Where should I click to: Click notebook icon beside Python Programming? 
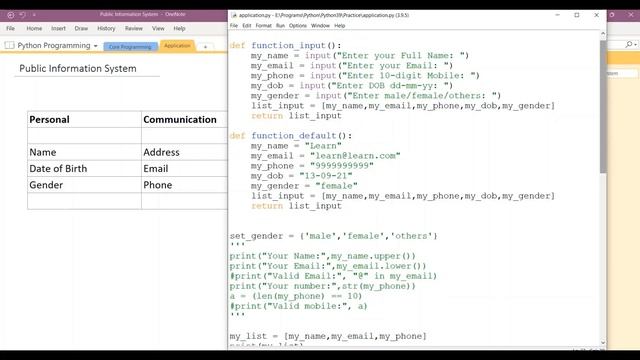pos(9,46)
